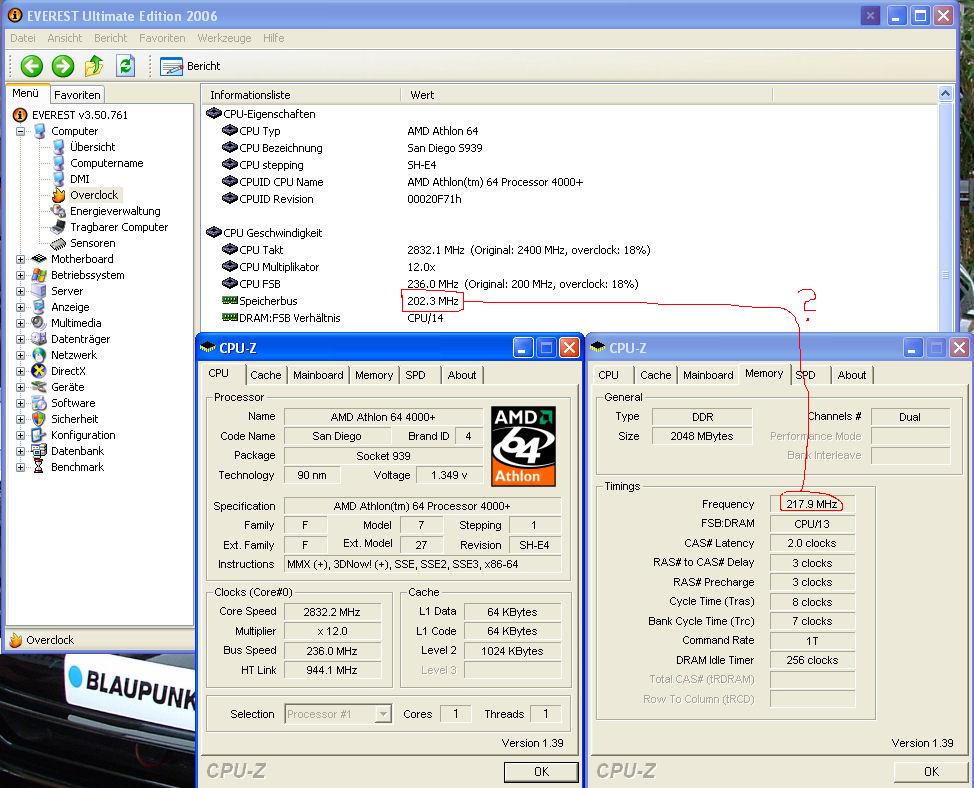This screenshot has height=788, width=974.
Task: Open the Processor #1 selection dropdown
Action: (x=338, y=714)
